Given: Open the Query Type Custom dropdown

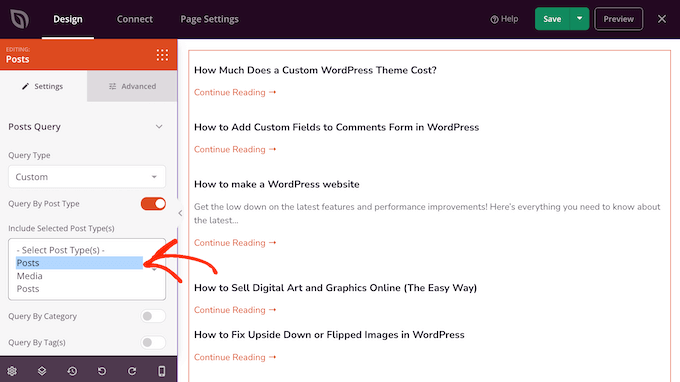Looking at the screenshot, I should click(87, 177).
